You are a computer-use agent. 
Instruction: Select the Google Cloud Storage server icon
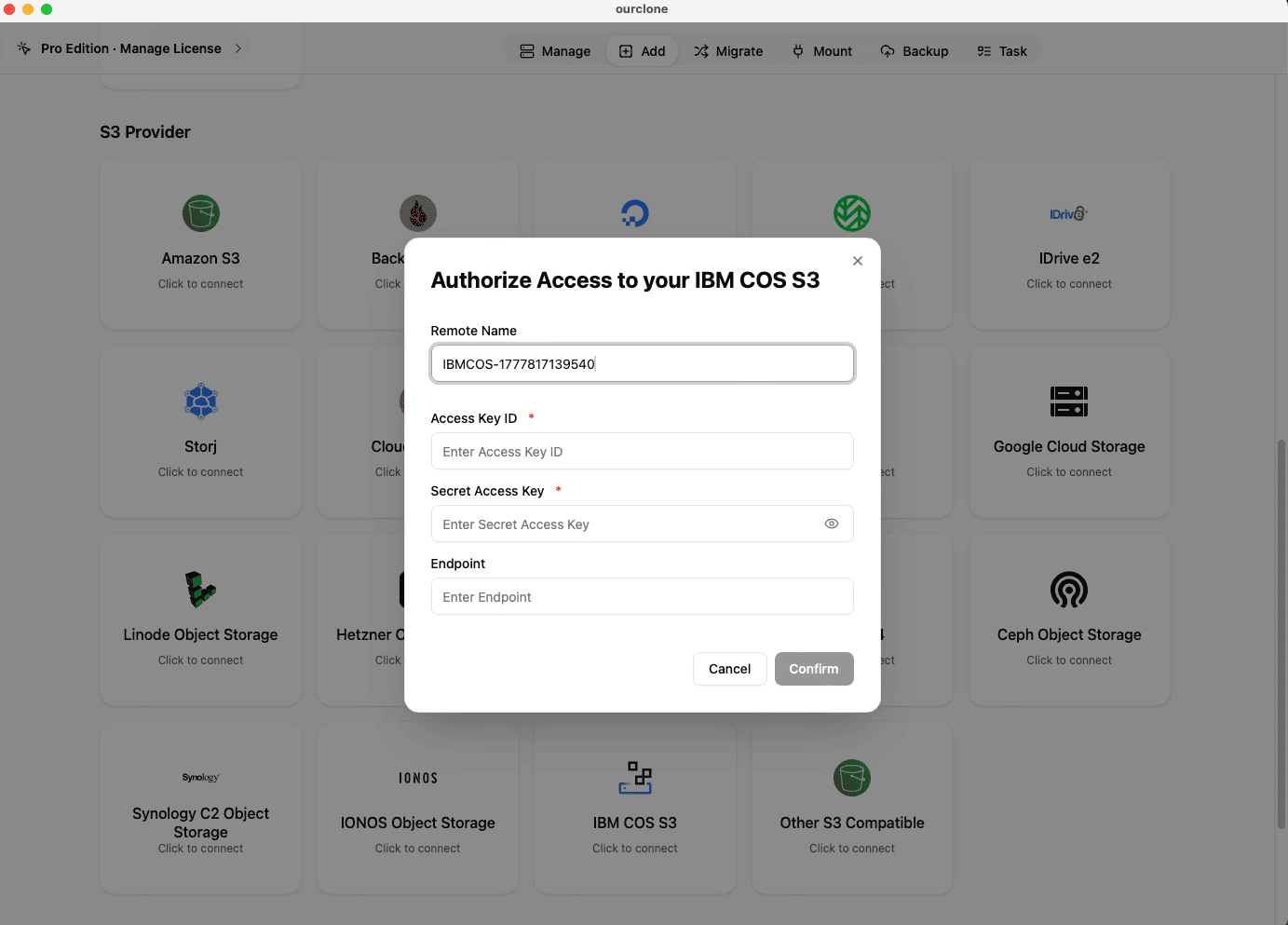click(1069, 401)
